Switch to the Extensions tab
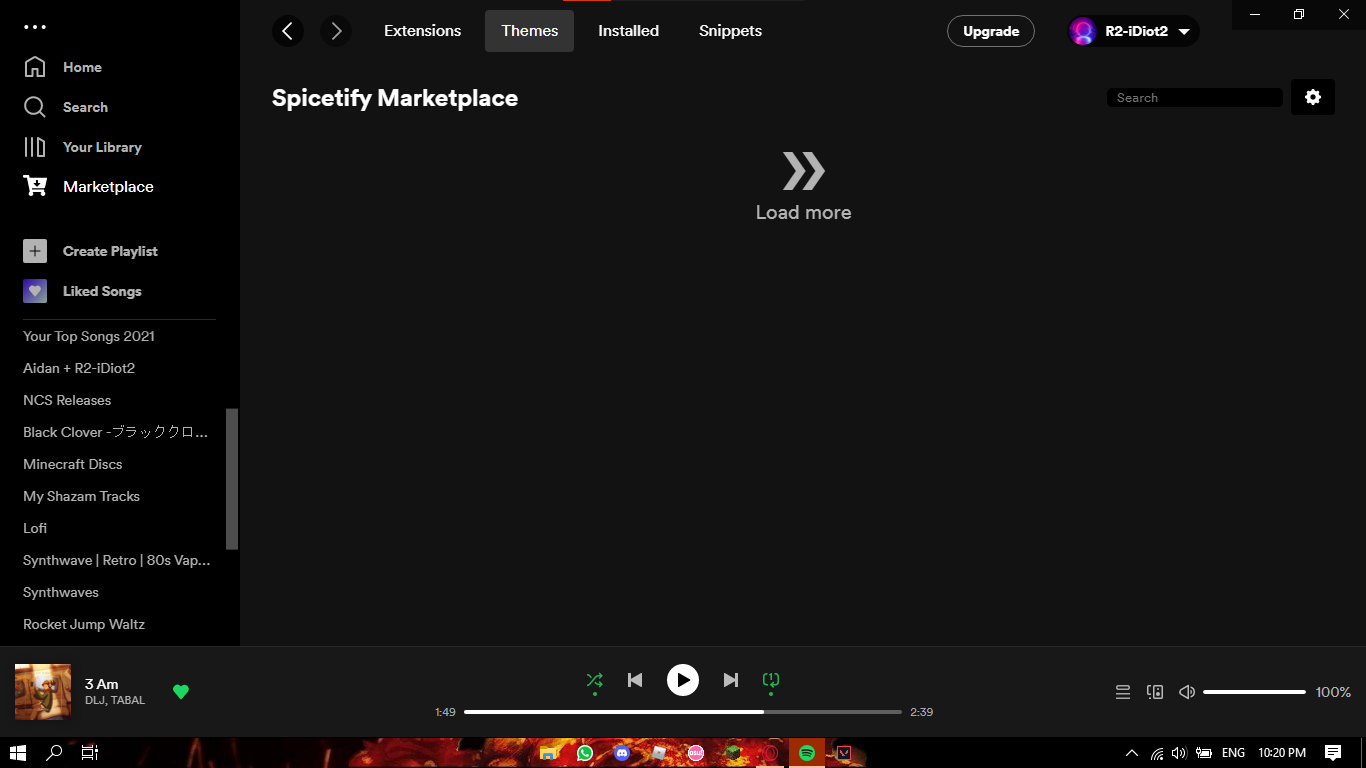 pyautogui.click(x=423, y=31)
